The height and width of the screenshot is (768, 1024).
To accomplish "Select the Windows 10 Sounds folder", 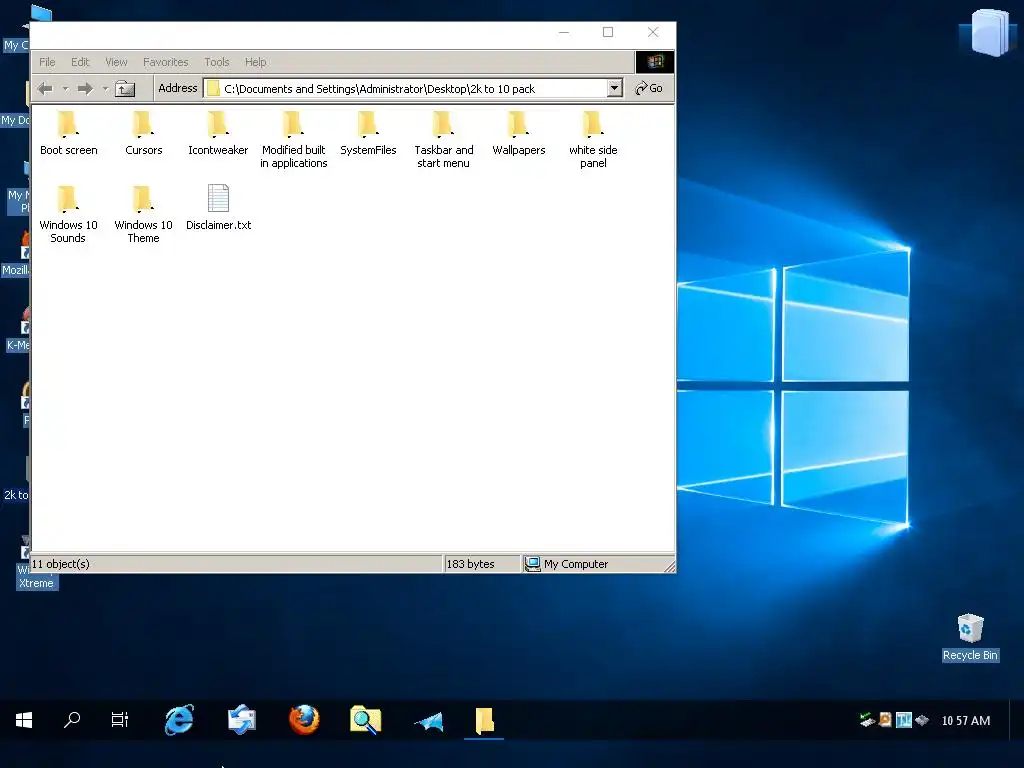I will tap(68, 215).
